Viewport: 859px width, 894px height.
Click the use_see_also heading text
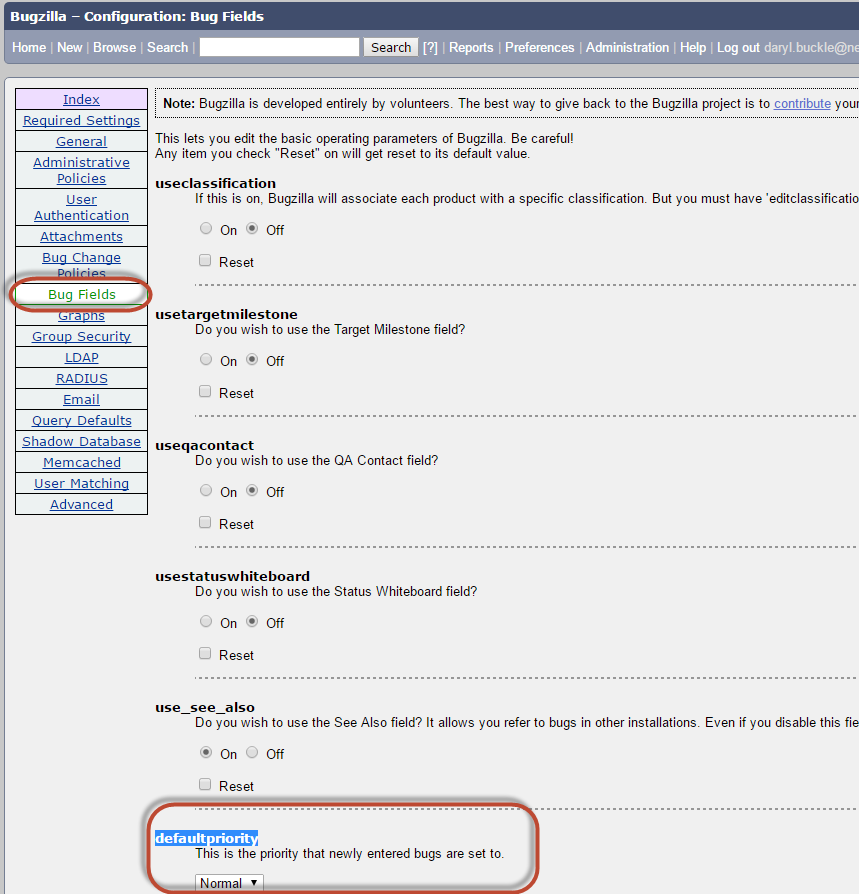pos(205,708)
